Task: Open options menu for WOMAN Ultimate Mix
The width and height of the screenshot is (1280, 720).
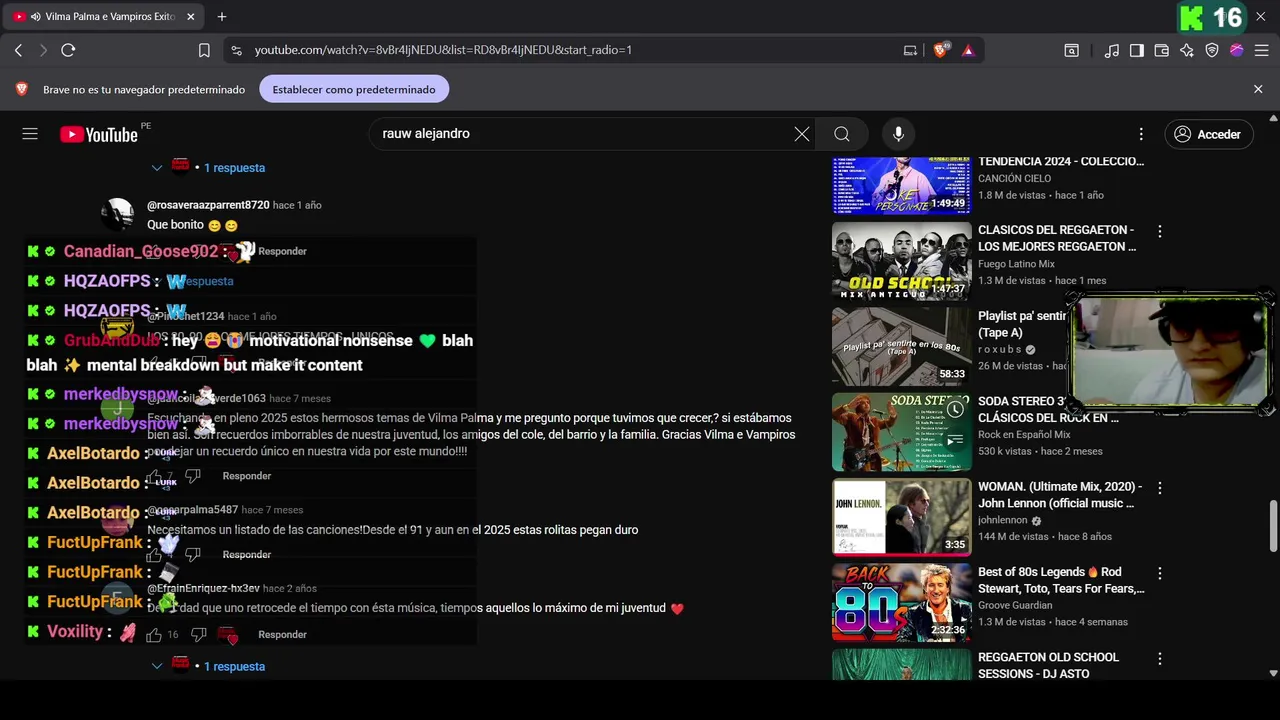Action: [1160, 488]
